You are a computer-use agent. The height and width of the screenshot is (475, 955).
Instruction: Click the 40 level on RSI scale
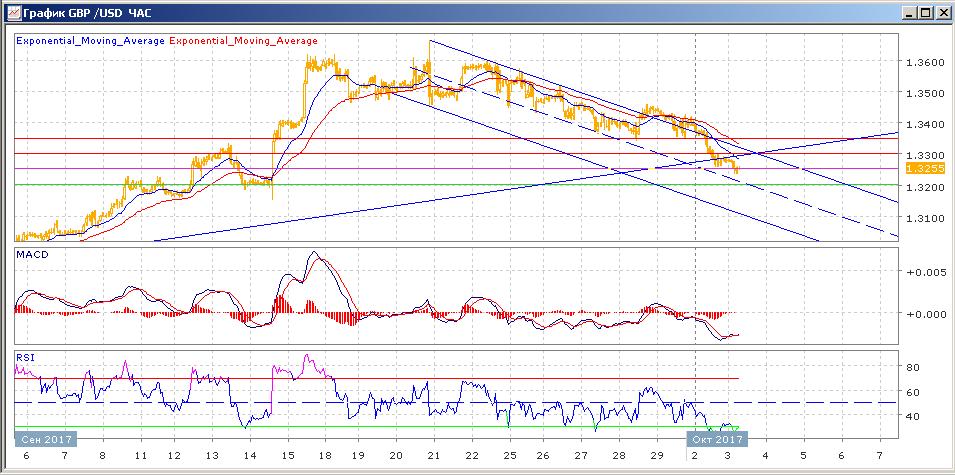point(913,416)
